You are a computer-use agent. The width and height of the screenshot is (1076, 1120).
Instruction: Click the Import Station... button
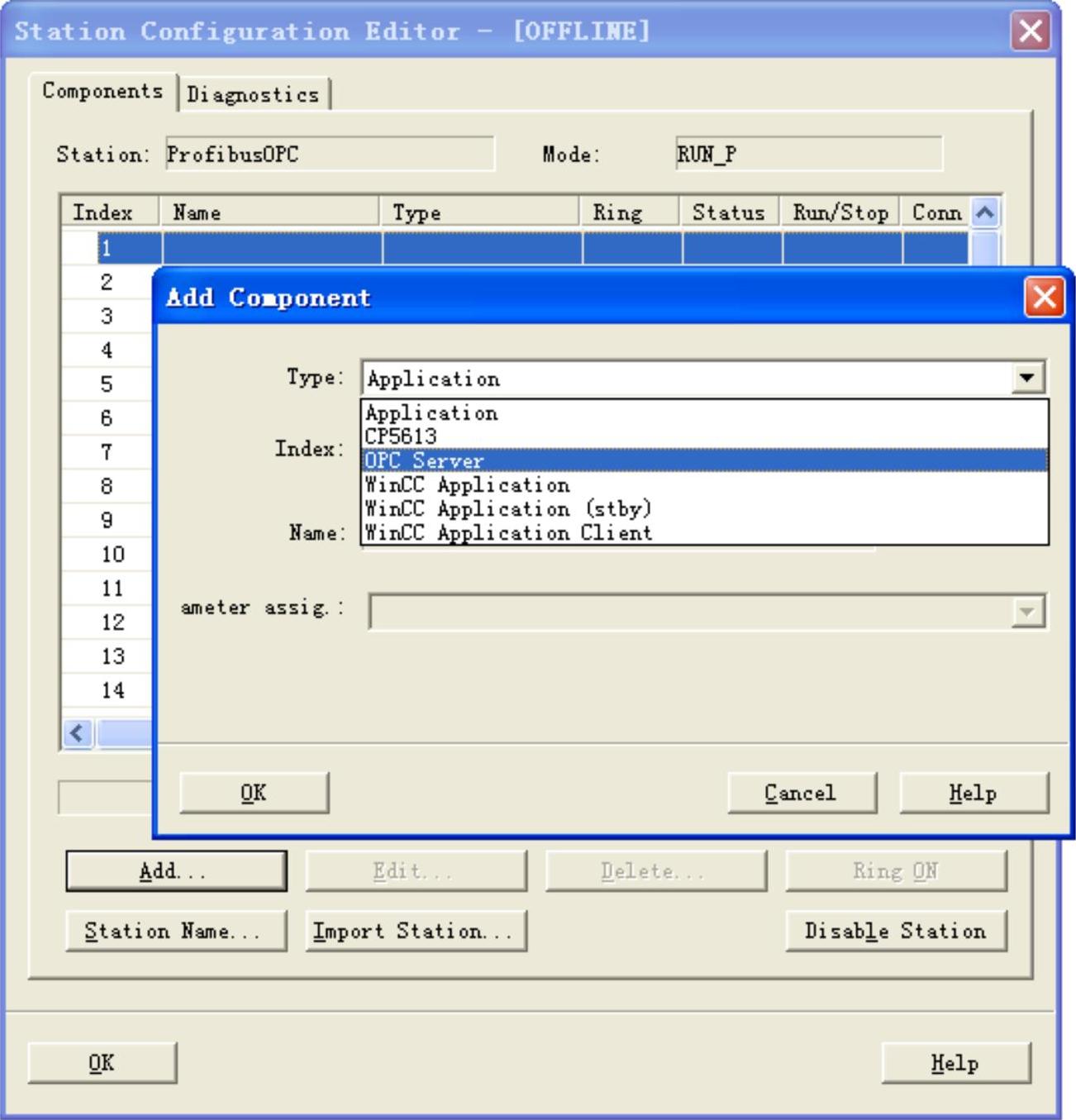coord(416,932)
